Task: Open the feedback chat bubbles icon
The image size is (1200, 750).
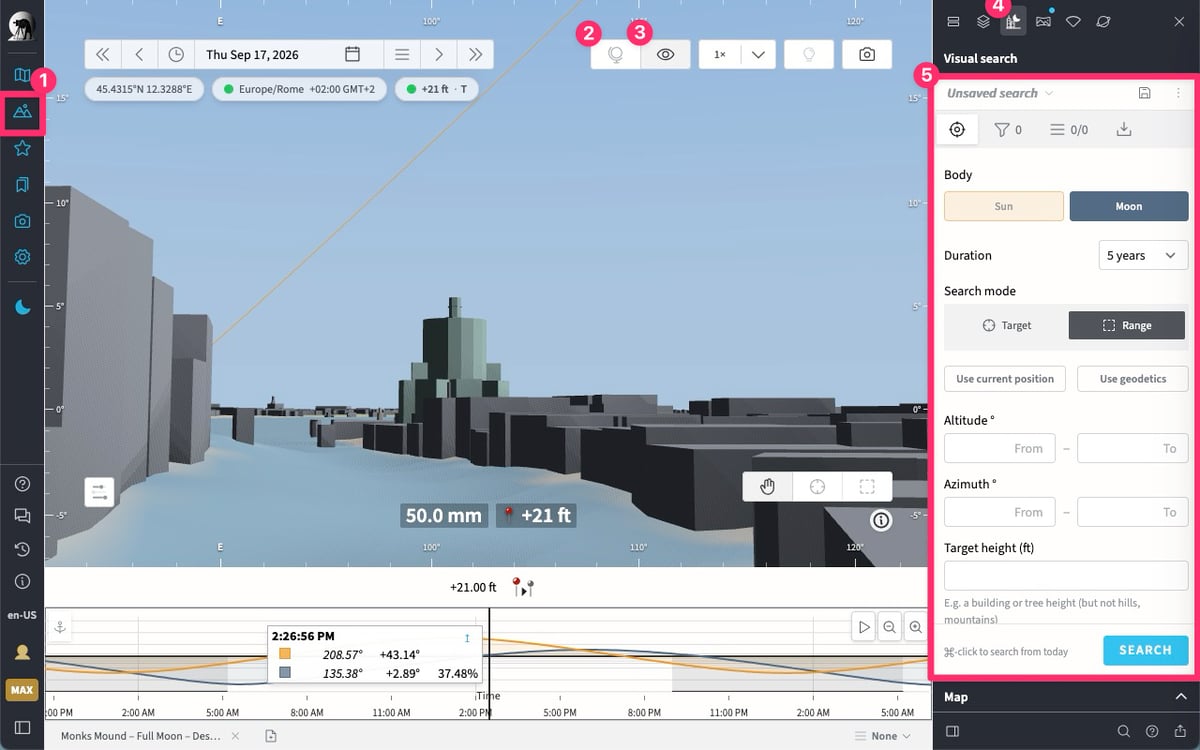Action: tap(22, 516)
